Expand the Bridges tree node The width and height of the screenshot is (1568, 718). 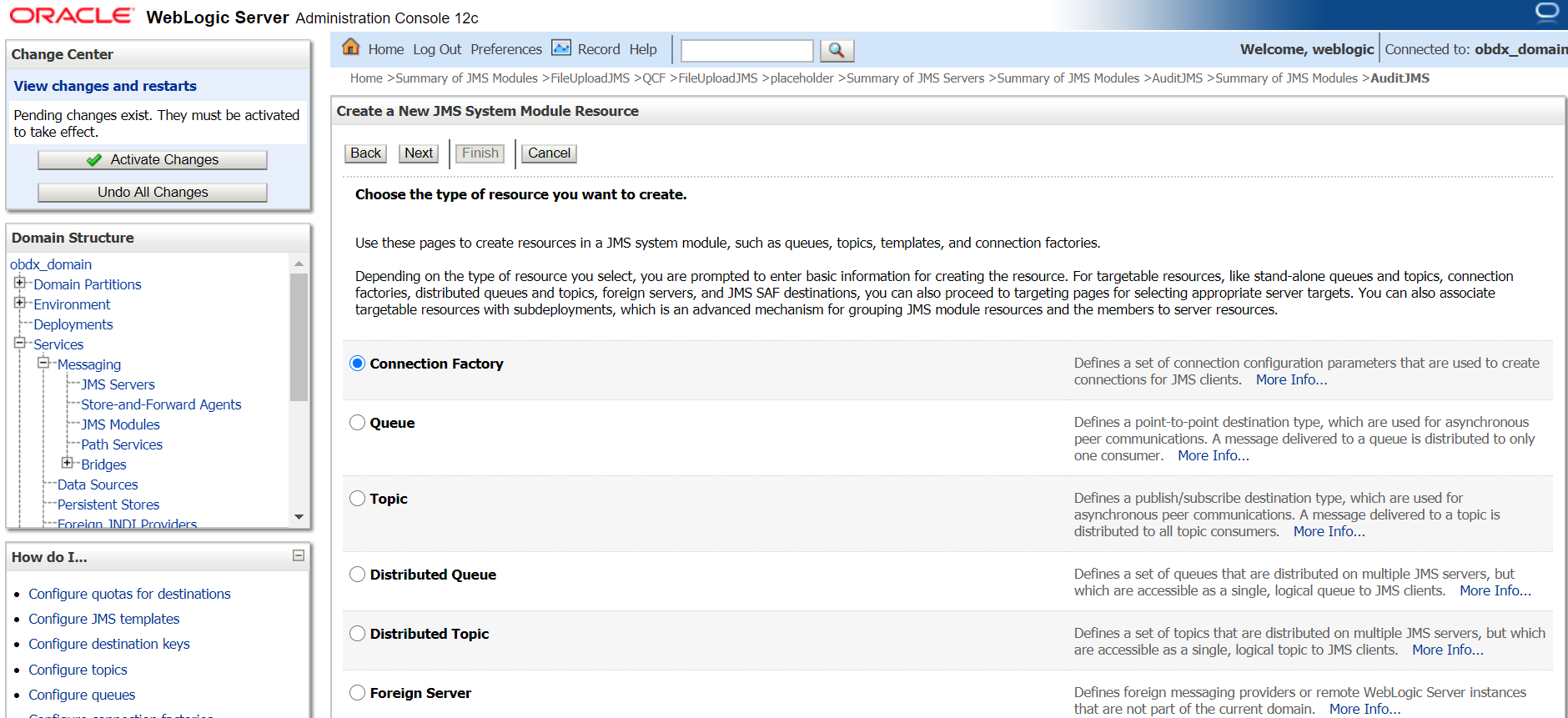[x=67, y=463]
